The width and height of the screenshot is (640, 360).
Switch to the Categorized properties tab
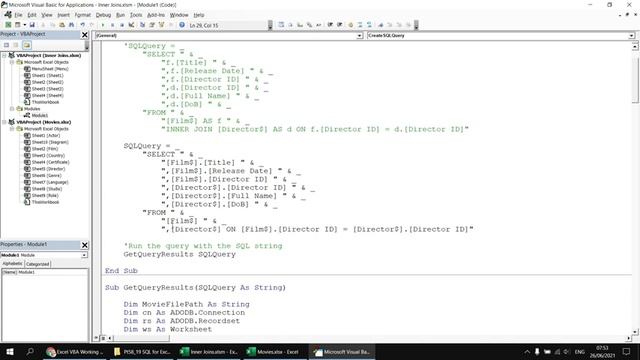pyautogui.click(x=38, y=264)
